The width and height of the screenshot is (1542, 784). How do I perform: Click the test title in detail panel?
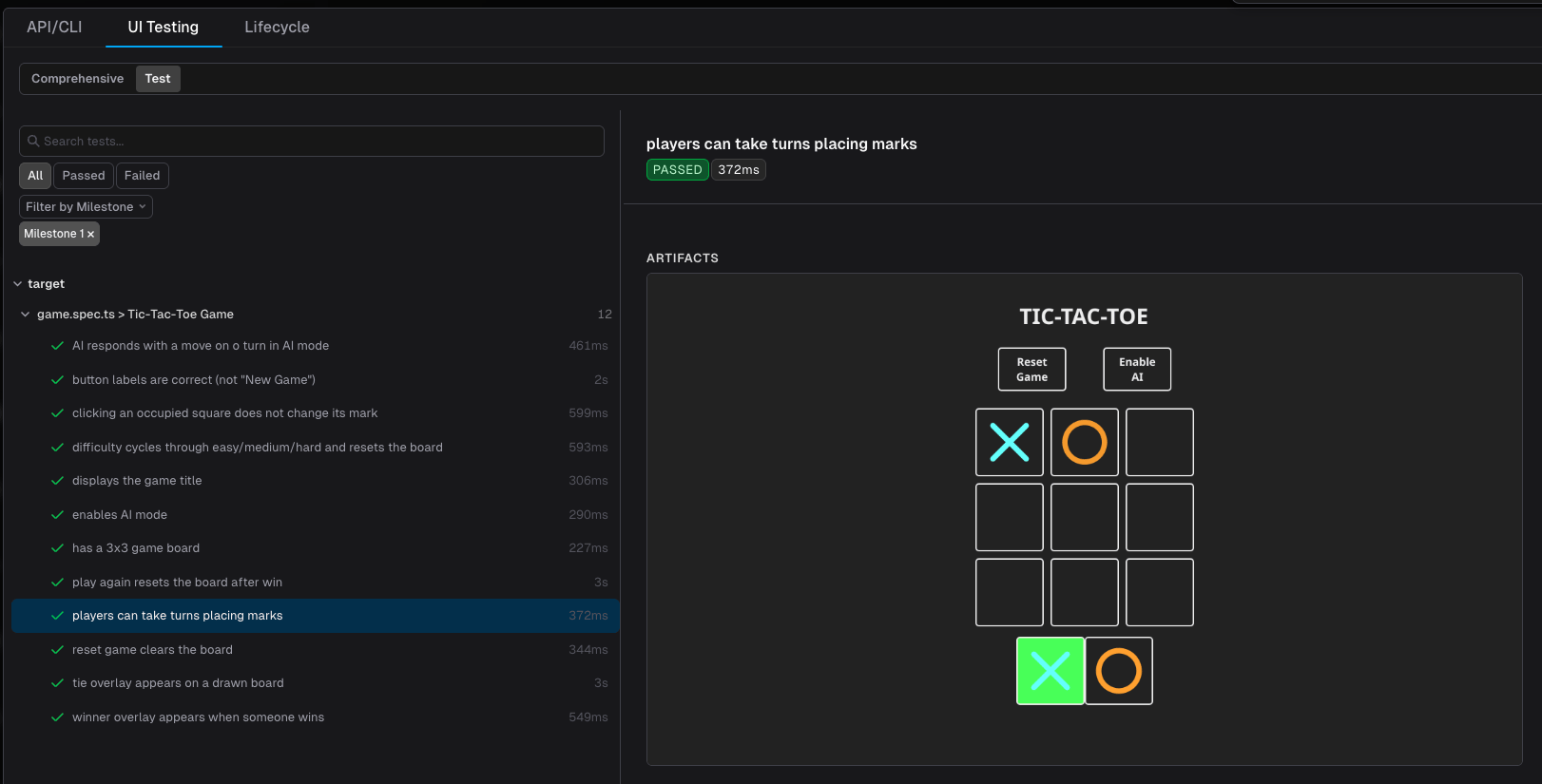781,144
